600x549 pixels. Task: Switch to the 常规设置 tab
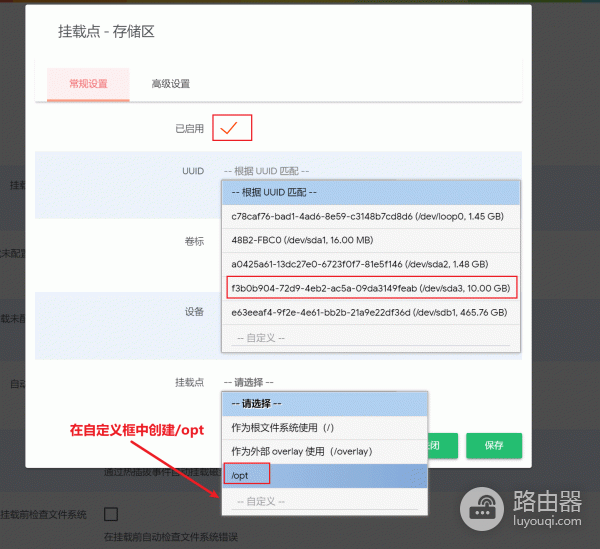(88, 84)
